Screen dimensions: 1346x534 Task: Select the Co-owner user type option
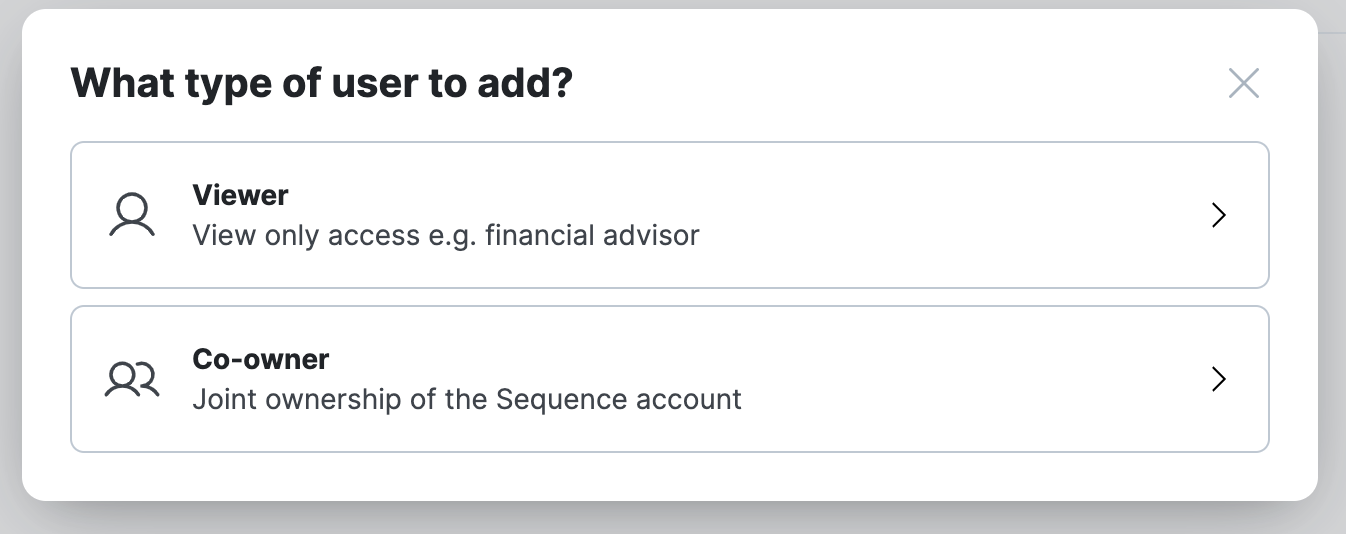tap(670, 379)
